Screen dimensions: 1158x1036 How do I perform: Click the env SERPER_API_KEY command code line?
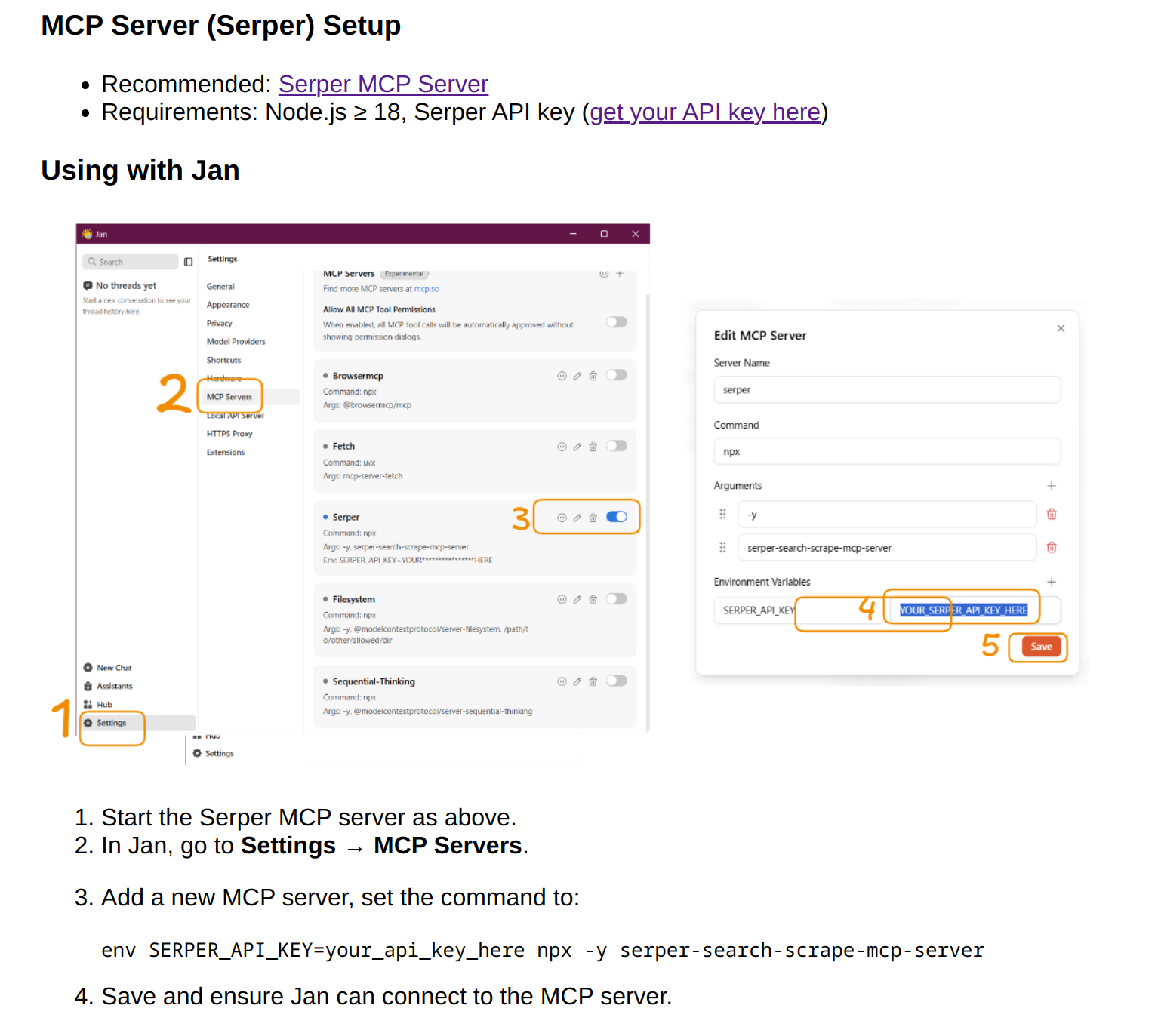(543, 950)
